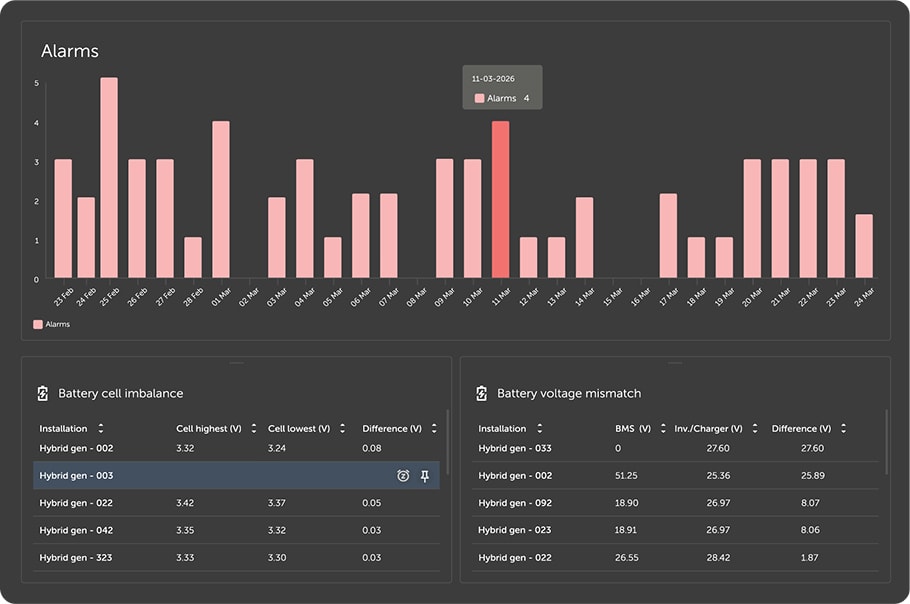910x604 pixels.
Task: Sort by Inv./Charger (V) column
Action: [755, 428]
